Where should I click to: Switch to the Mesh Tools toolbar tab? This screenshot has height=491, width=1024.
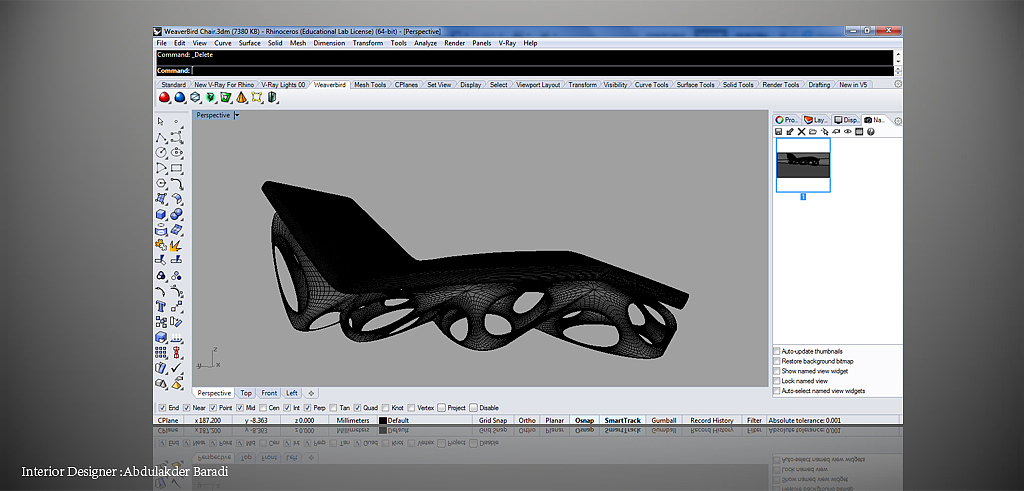(x=369, y=85)
